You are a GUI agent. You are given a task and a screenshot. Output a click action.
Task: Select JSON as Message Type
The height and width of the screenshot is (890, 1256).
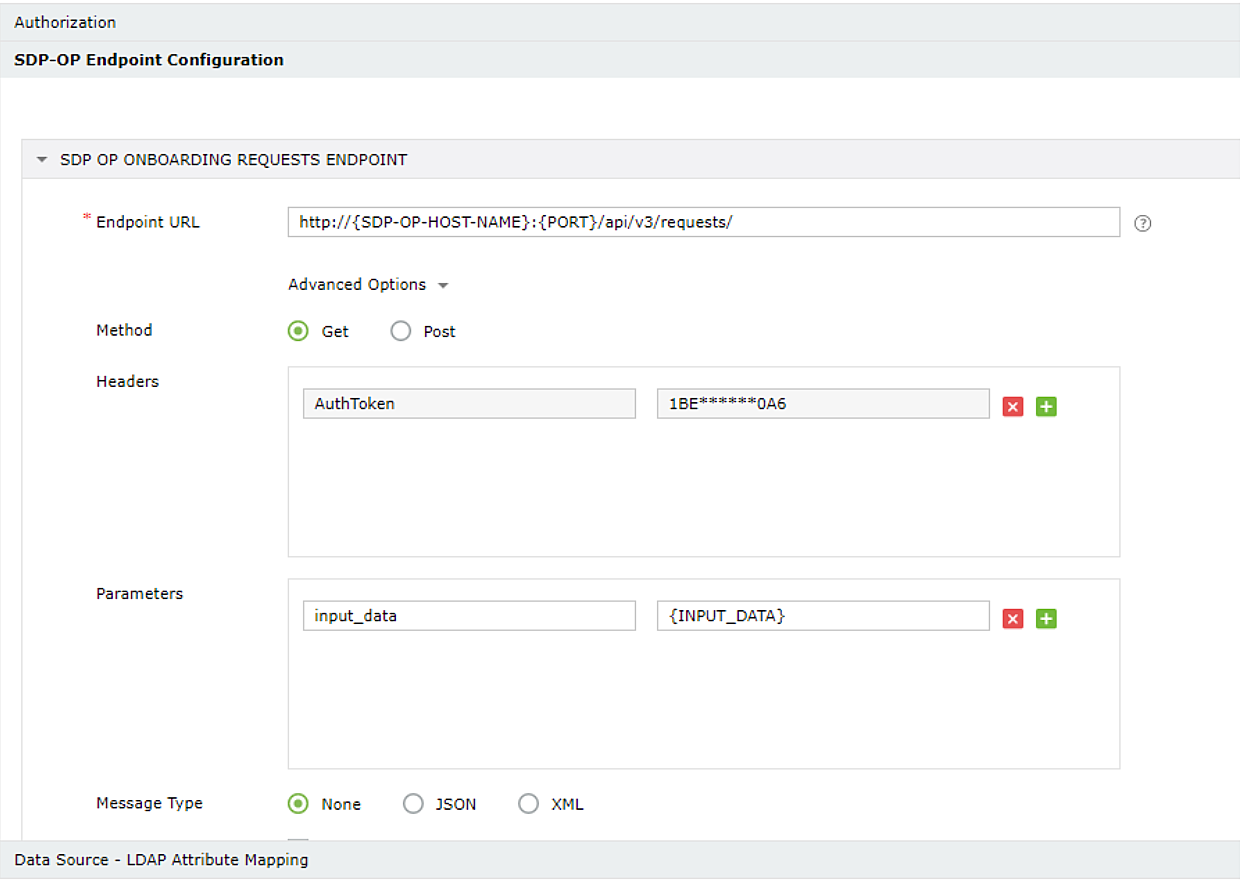tap(413, 804)
